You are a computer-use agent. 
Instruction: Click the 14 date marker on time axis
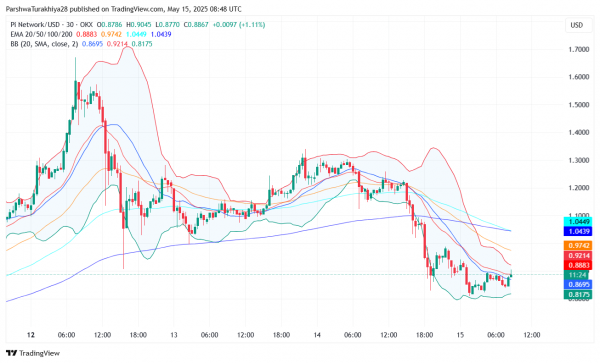click(317, 335)
